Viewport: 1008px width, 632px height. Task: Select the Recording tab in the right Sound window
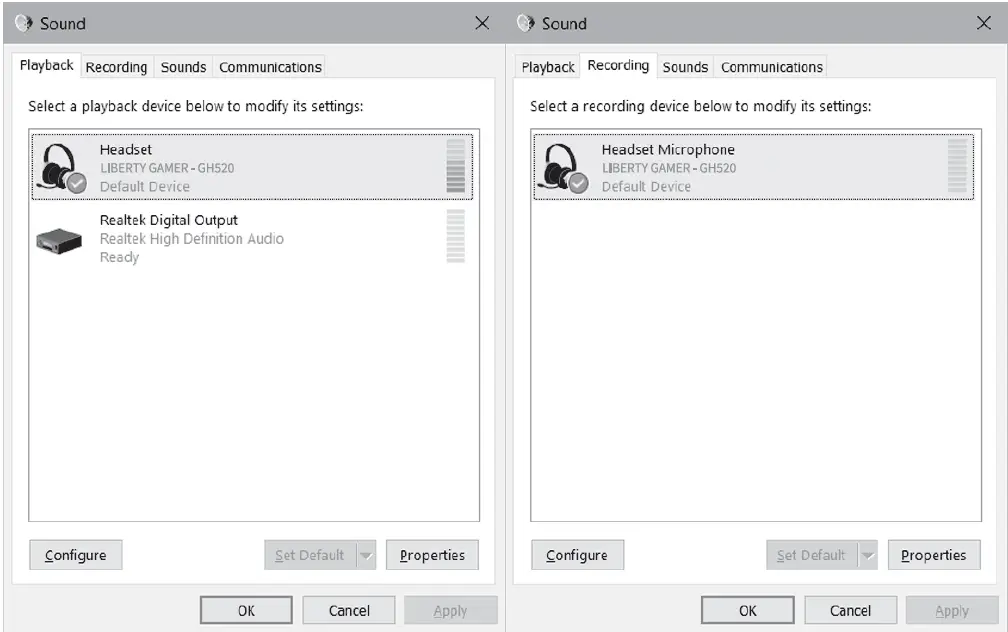(618, 65)
